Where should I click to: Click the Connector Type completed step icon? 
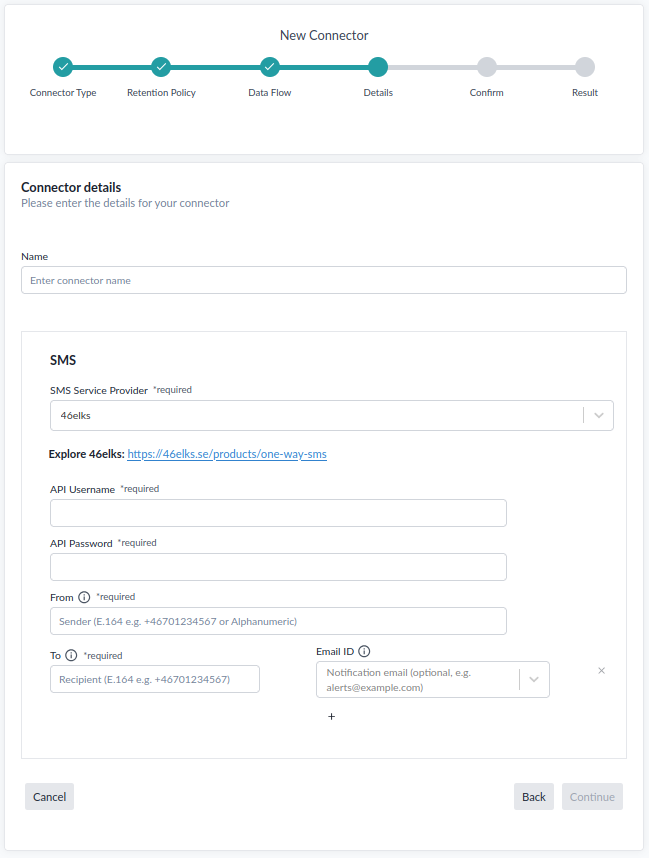[63, 67]
